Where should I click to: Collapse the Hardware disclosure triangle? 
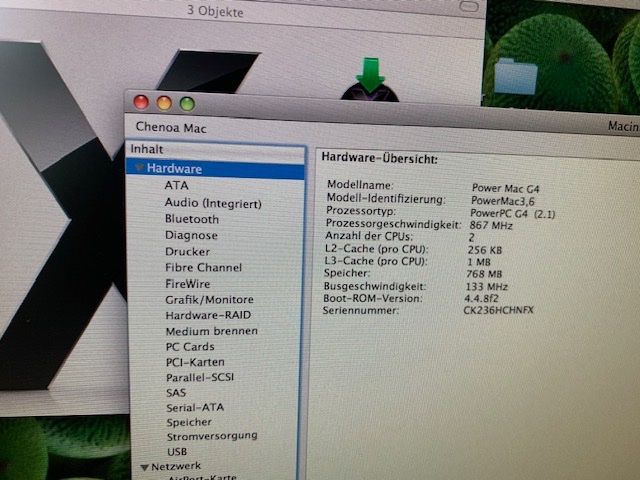140,168
